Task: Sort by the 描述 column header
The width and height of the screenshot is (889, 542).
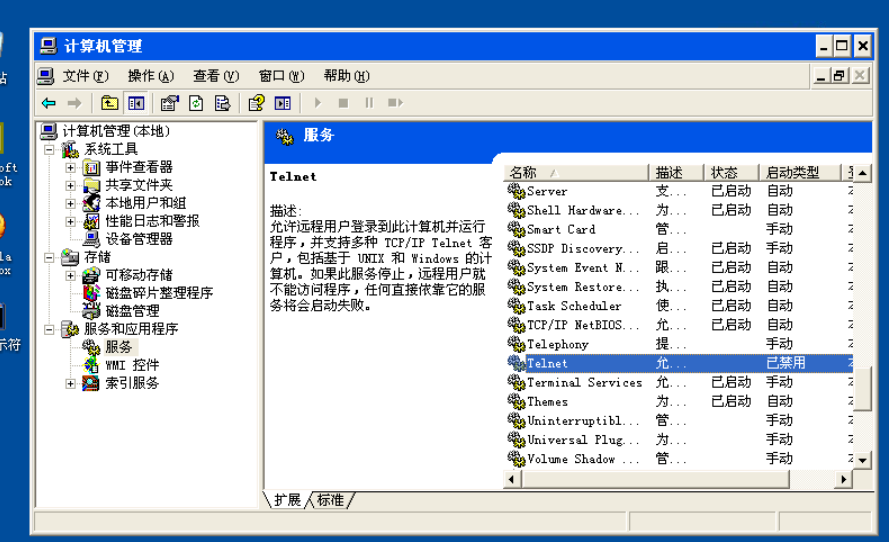Action: pos(676,172)
